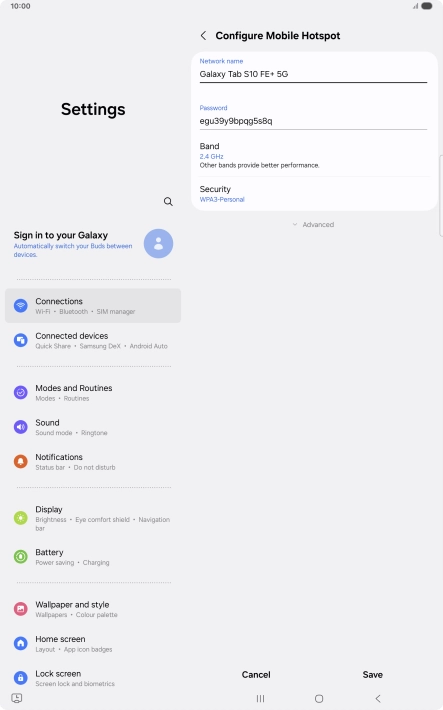
Task: Open Battery settings
Action: pos(93,557)
